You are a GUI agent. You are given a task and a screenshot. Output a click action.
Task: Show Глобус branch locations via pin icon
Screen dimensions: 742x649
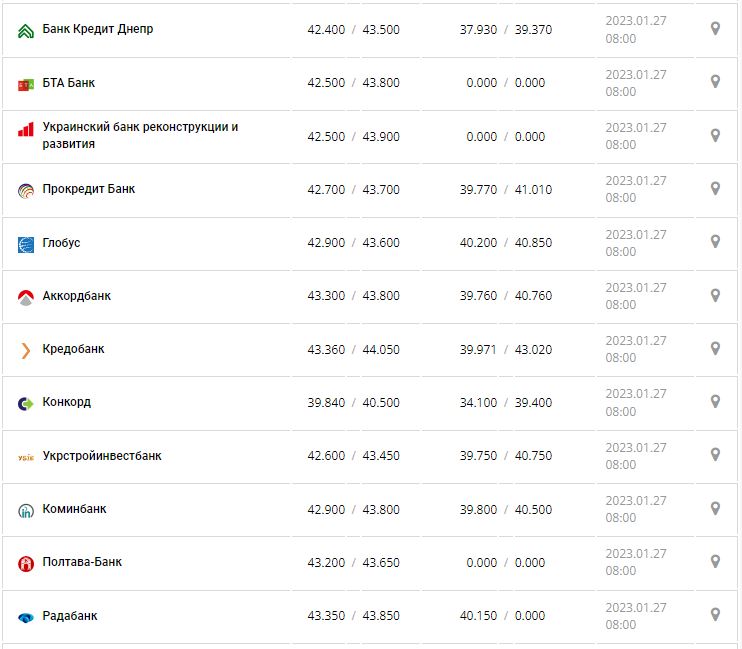715,242
